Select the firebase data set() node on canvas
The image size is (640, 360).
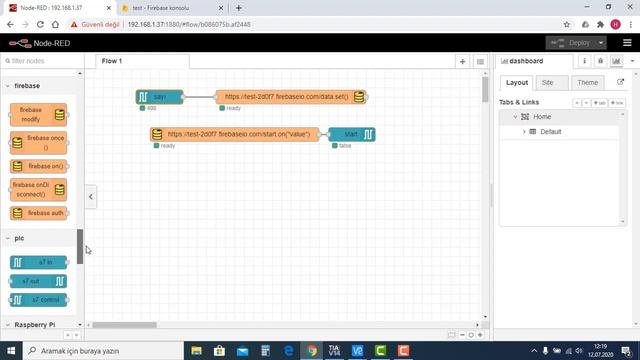pyautogui.click(x=291, y=97)
